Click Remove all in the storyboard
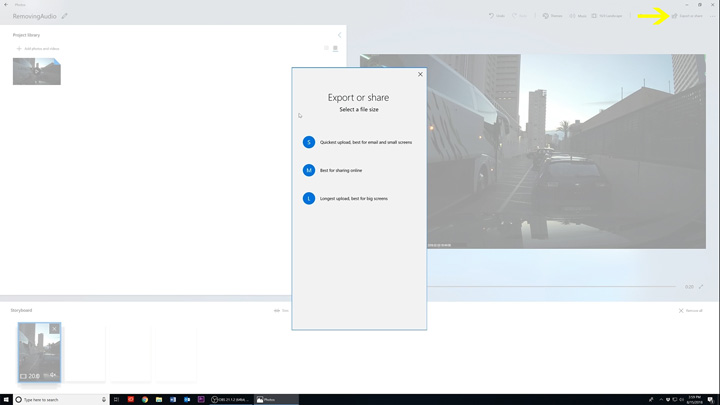 coord(691,310)
